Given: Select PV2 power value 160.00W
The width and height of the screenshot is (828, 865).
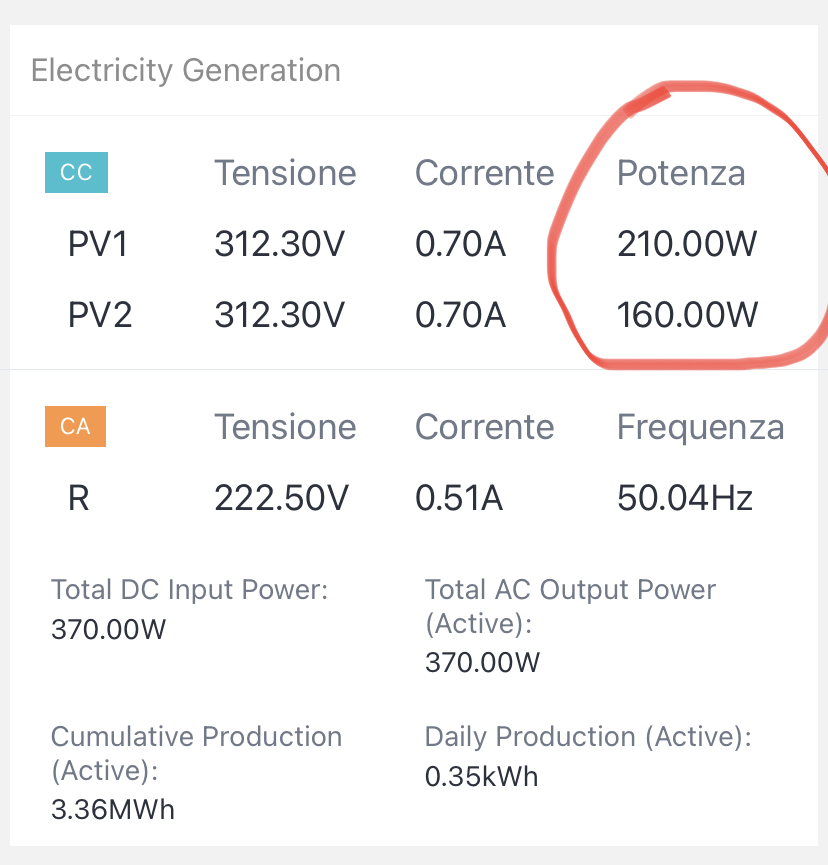Looking at the screenshot, I should [687, 314].
